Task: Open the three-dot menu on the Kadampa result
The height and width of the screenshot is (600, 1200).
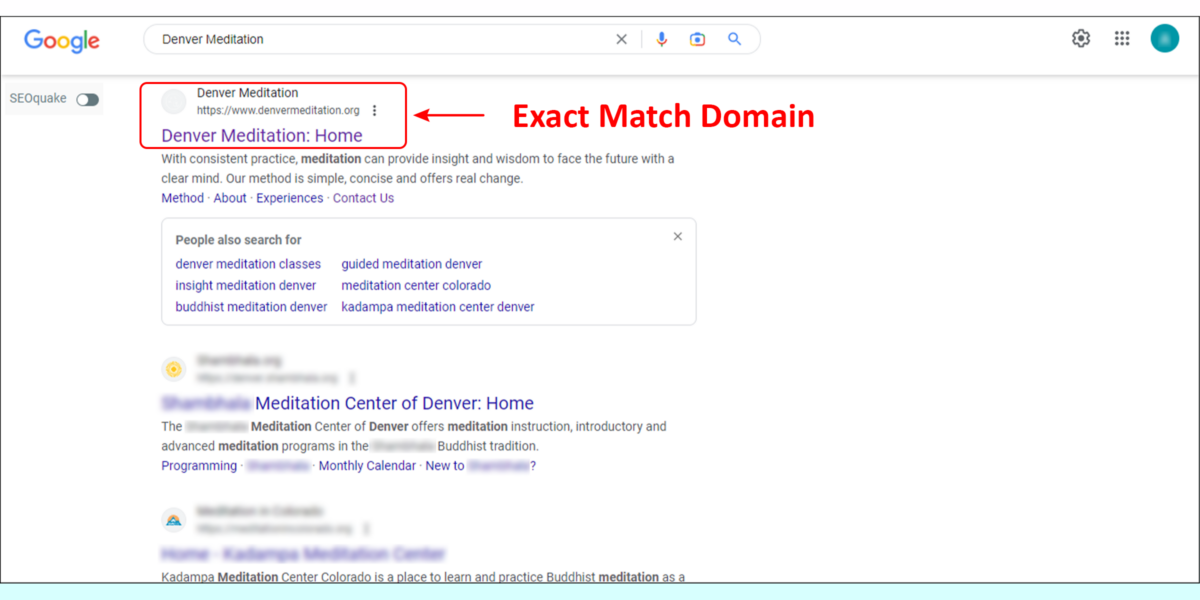Action: pyautogui.click(x=366, y=528)
